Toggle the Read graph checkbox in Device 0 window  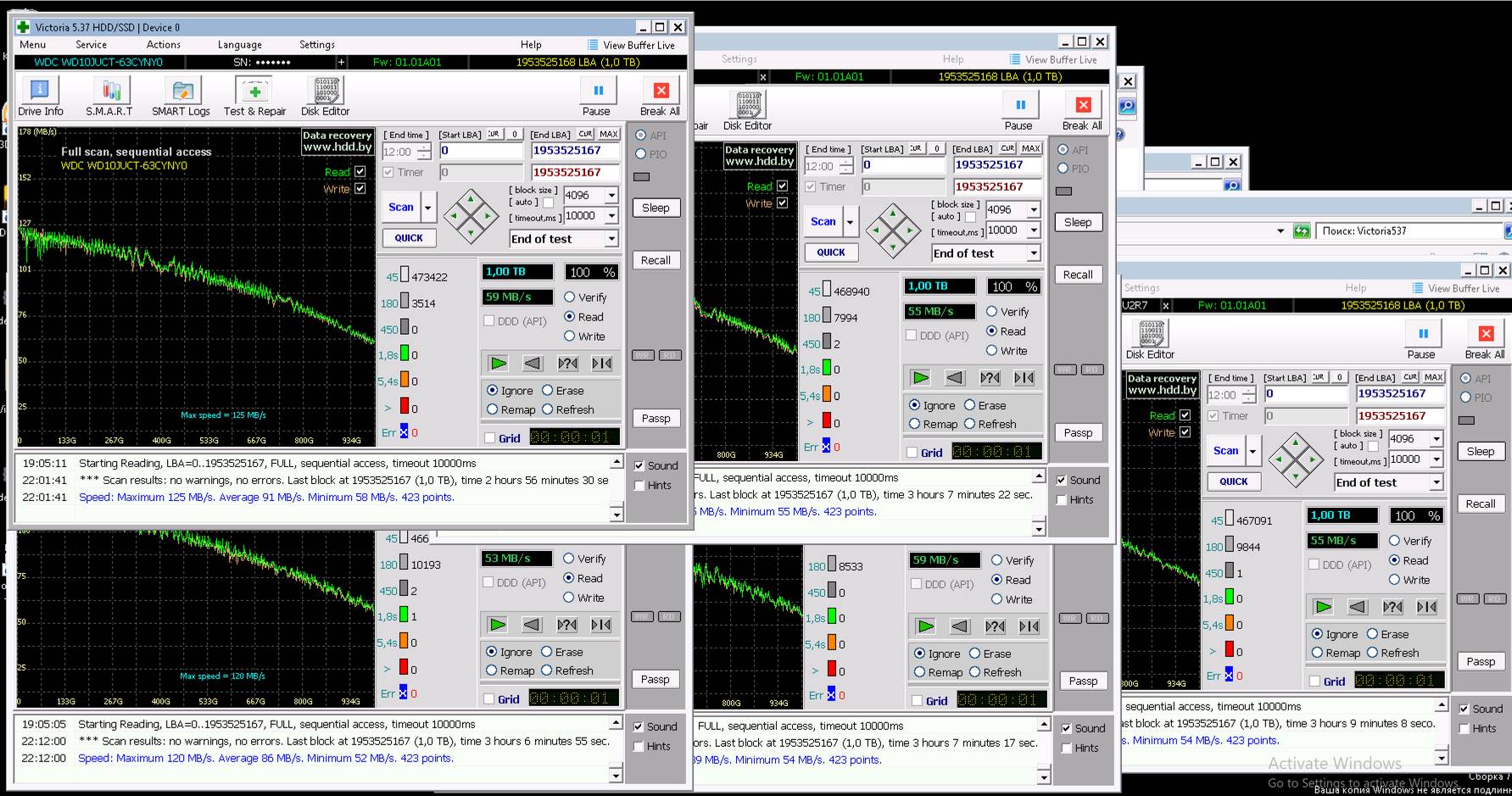360,171
